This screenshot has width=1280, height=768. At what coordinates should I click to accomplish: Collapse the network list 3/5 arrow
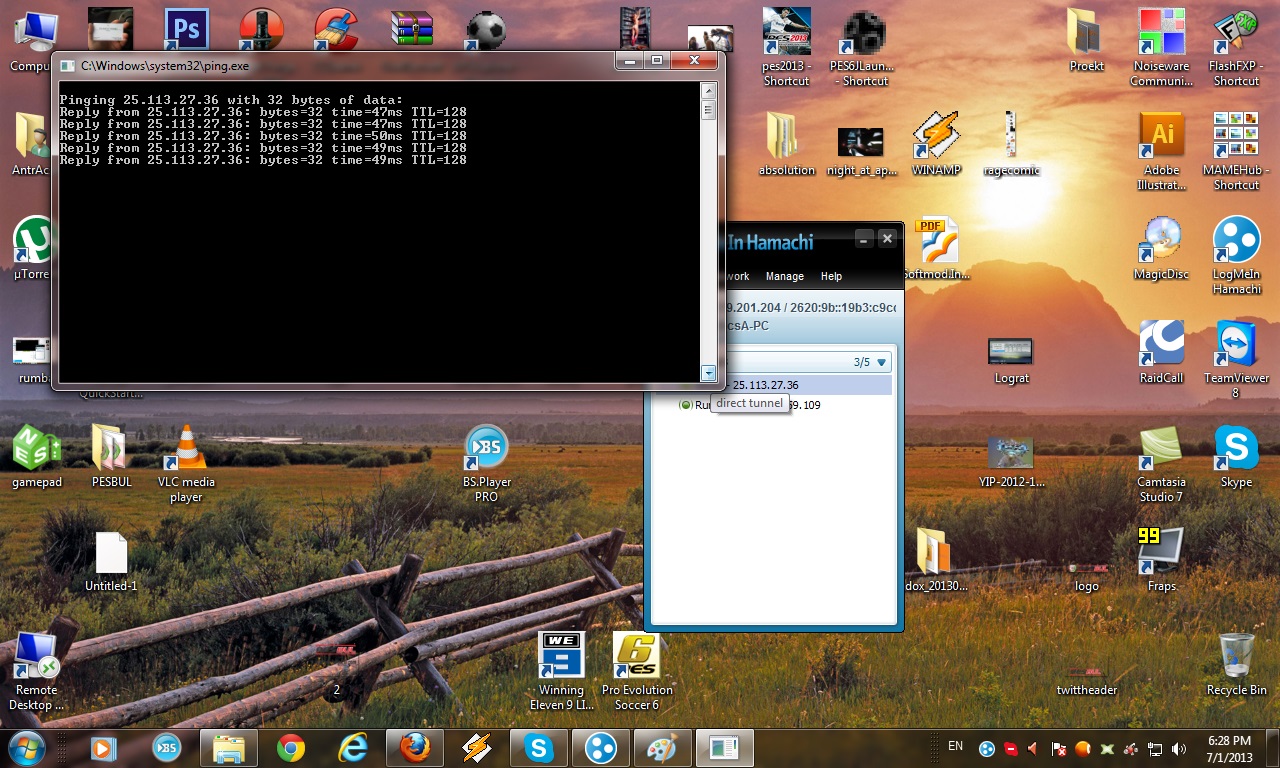point(881,362)
